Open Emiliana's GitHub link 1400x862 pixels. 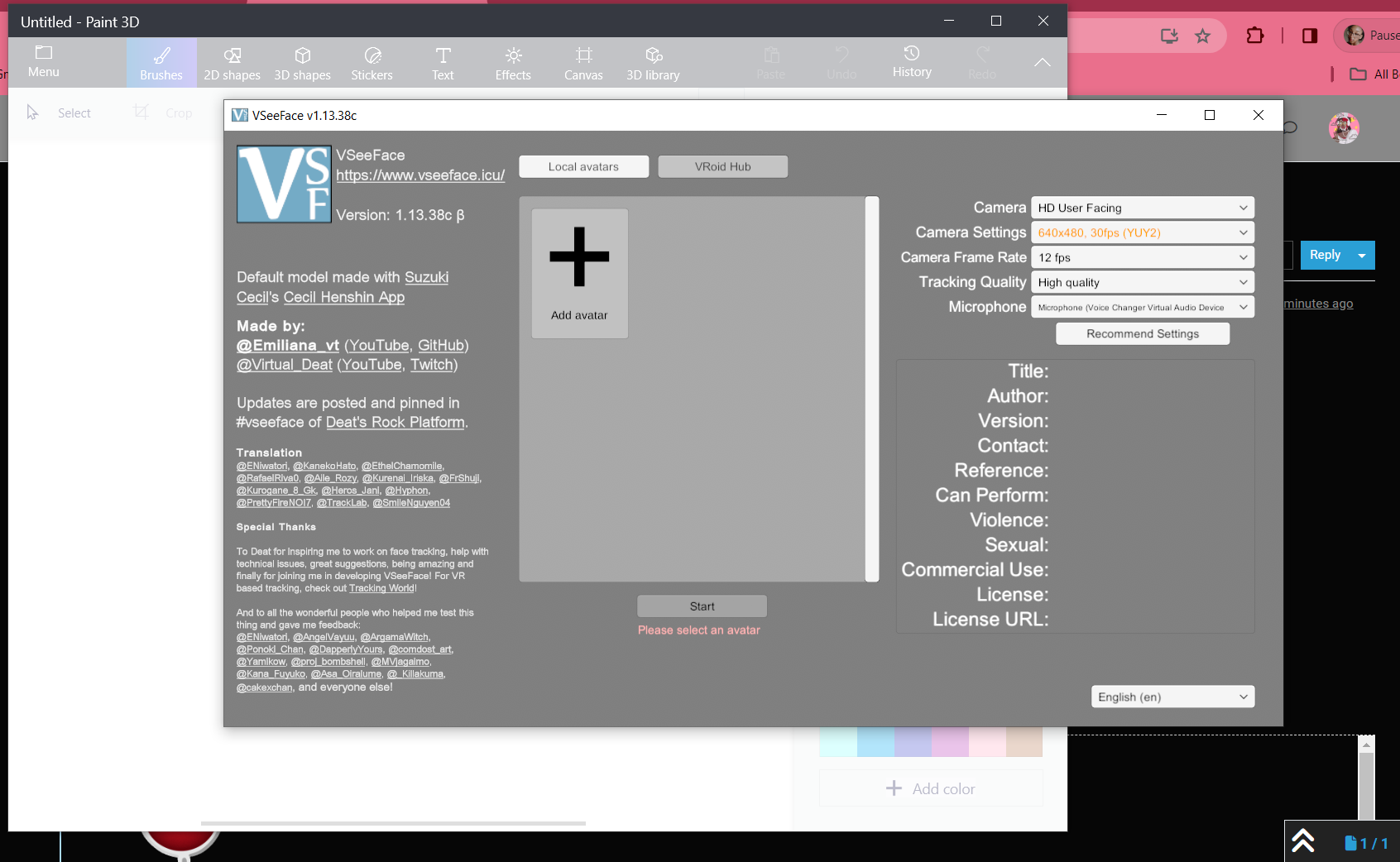point(441,345)
